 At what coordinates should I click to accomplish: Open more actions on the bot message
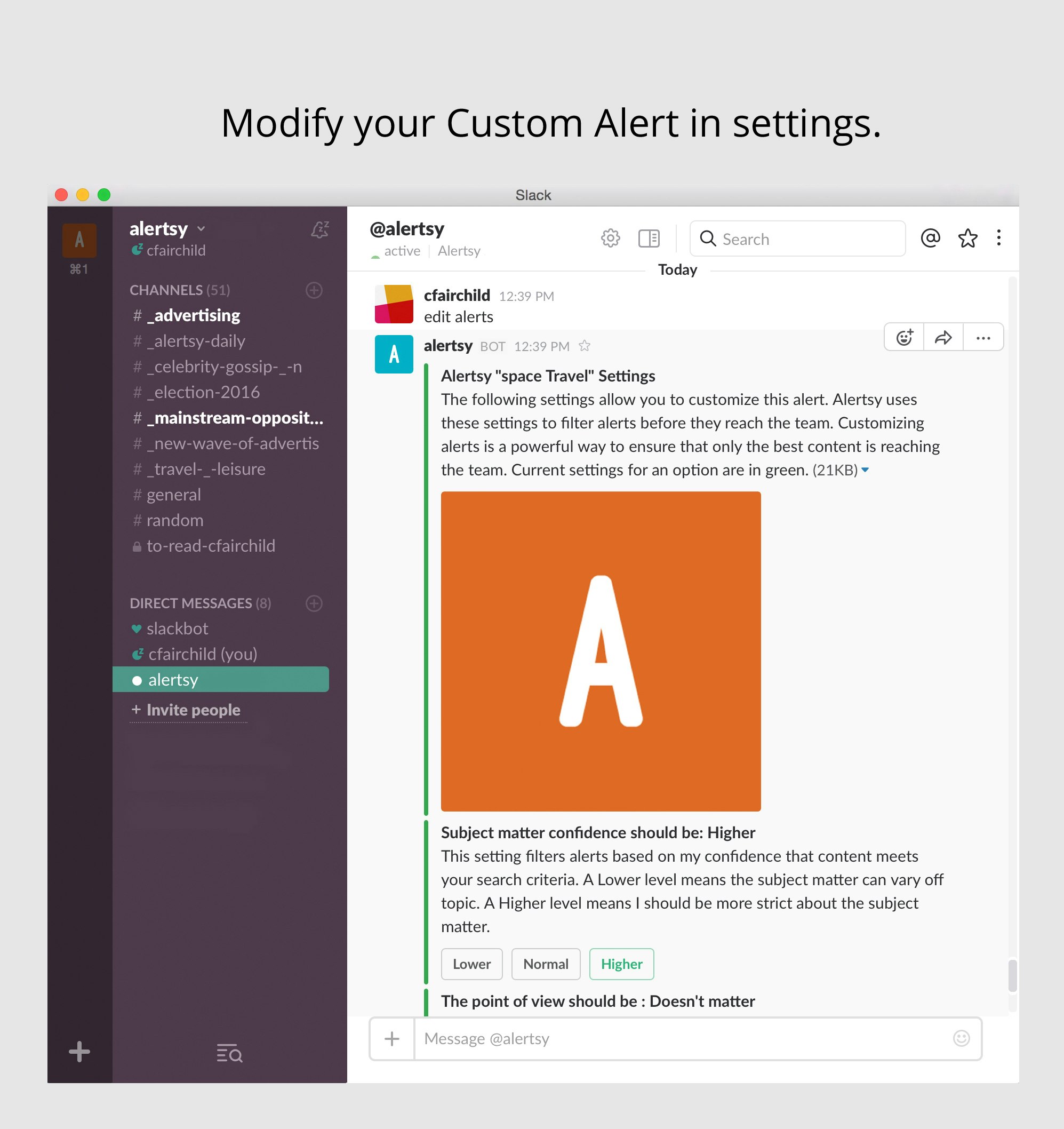coord(983,337)
